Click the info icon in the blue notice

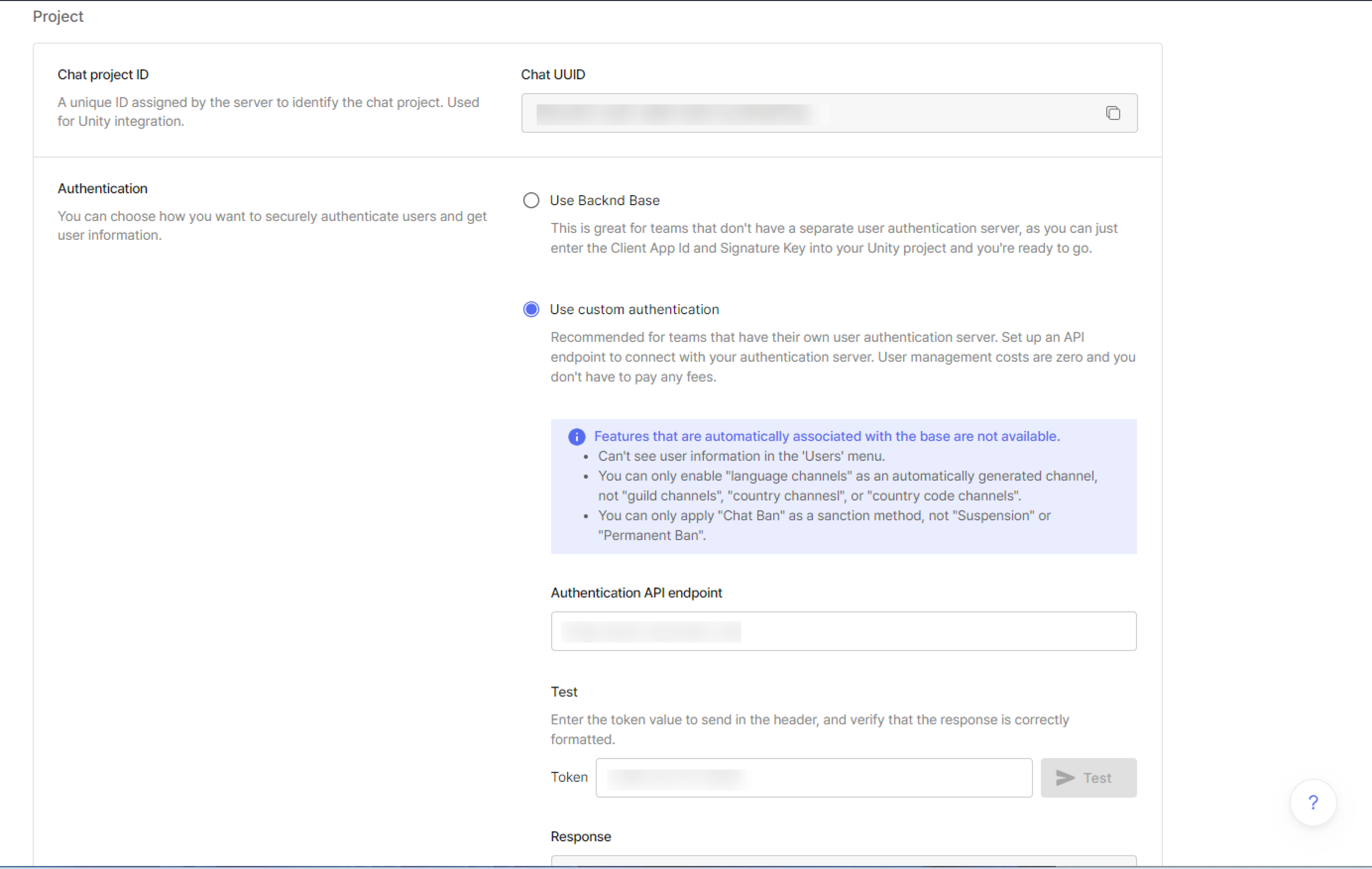coord(577,437)
